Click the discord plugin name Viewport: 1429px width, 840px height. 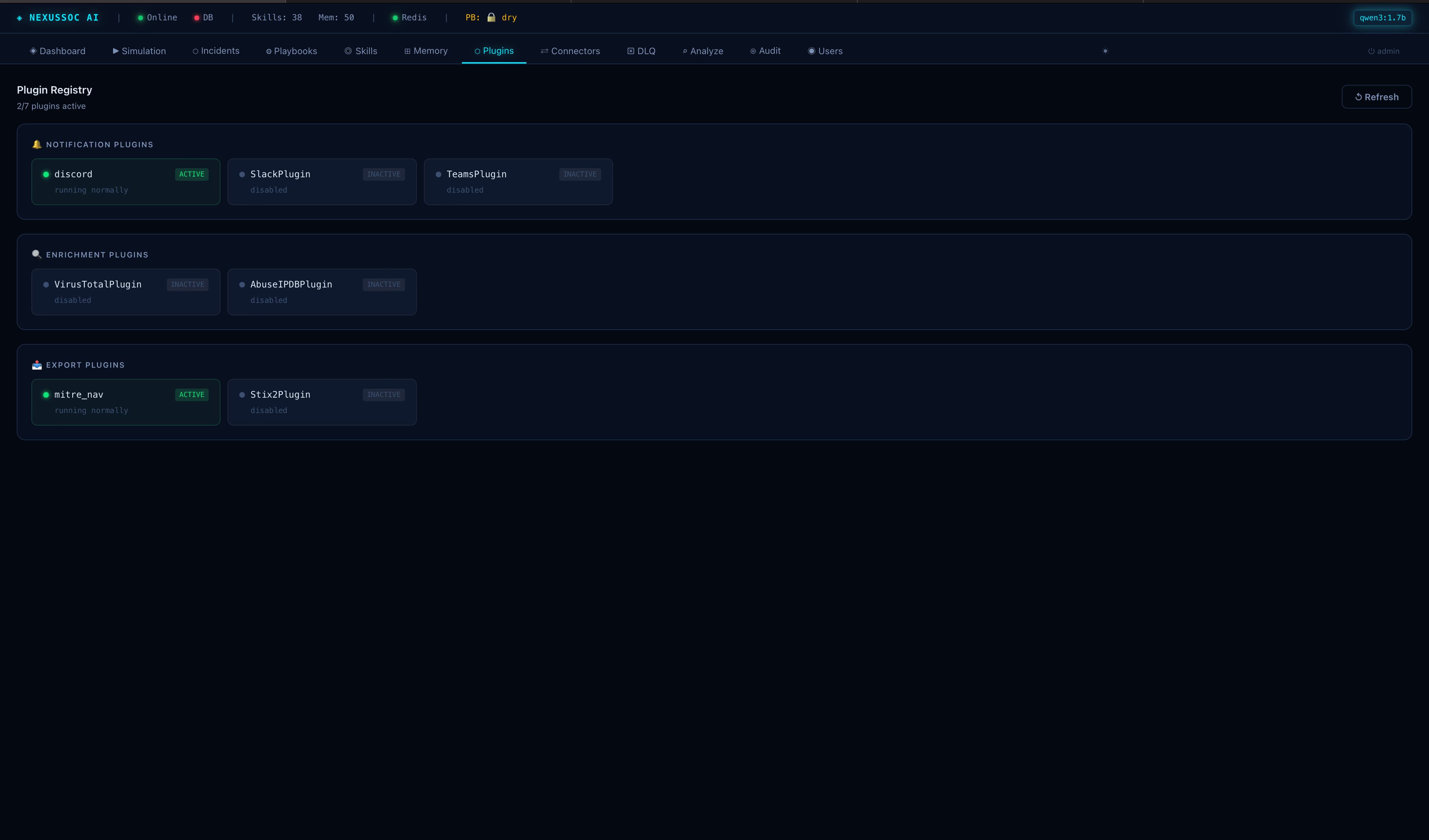click(73, 174)
